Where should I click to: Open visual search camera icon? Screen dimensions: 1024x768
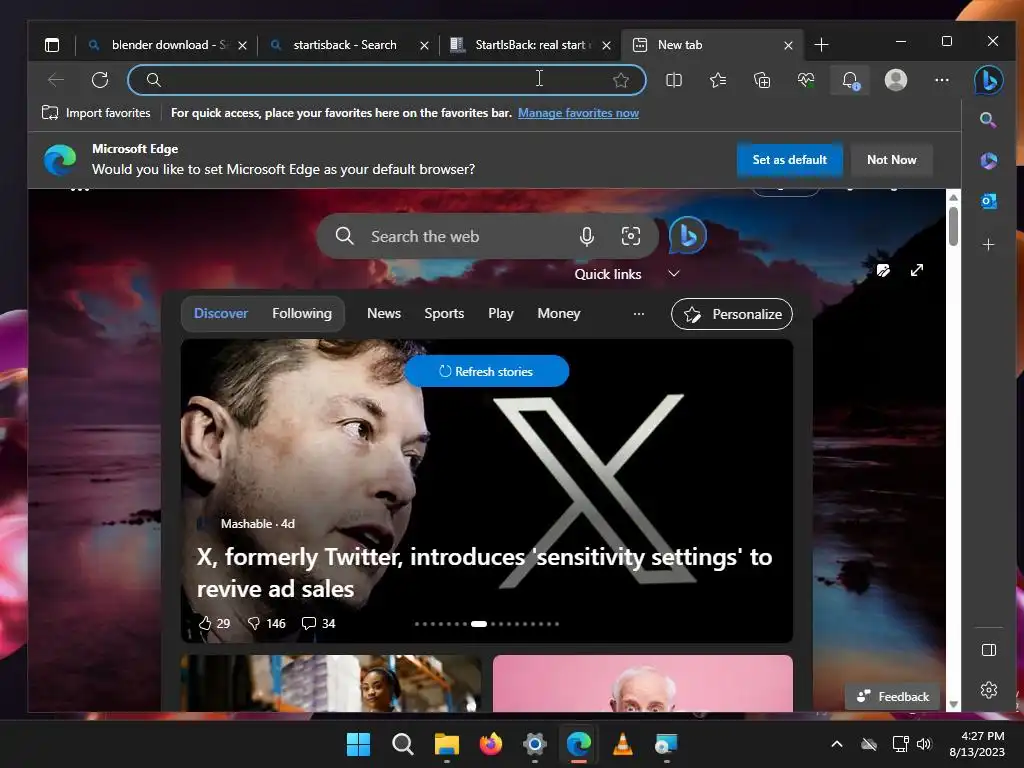tap(630, 236)
